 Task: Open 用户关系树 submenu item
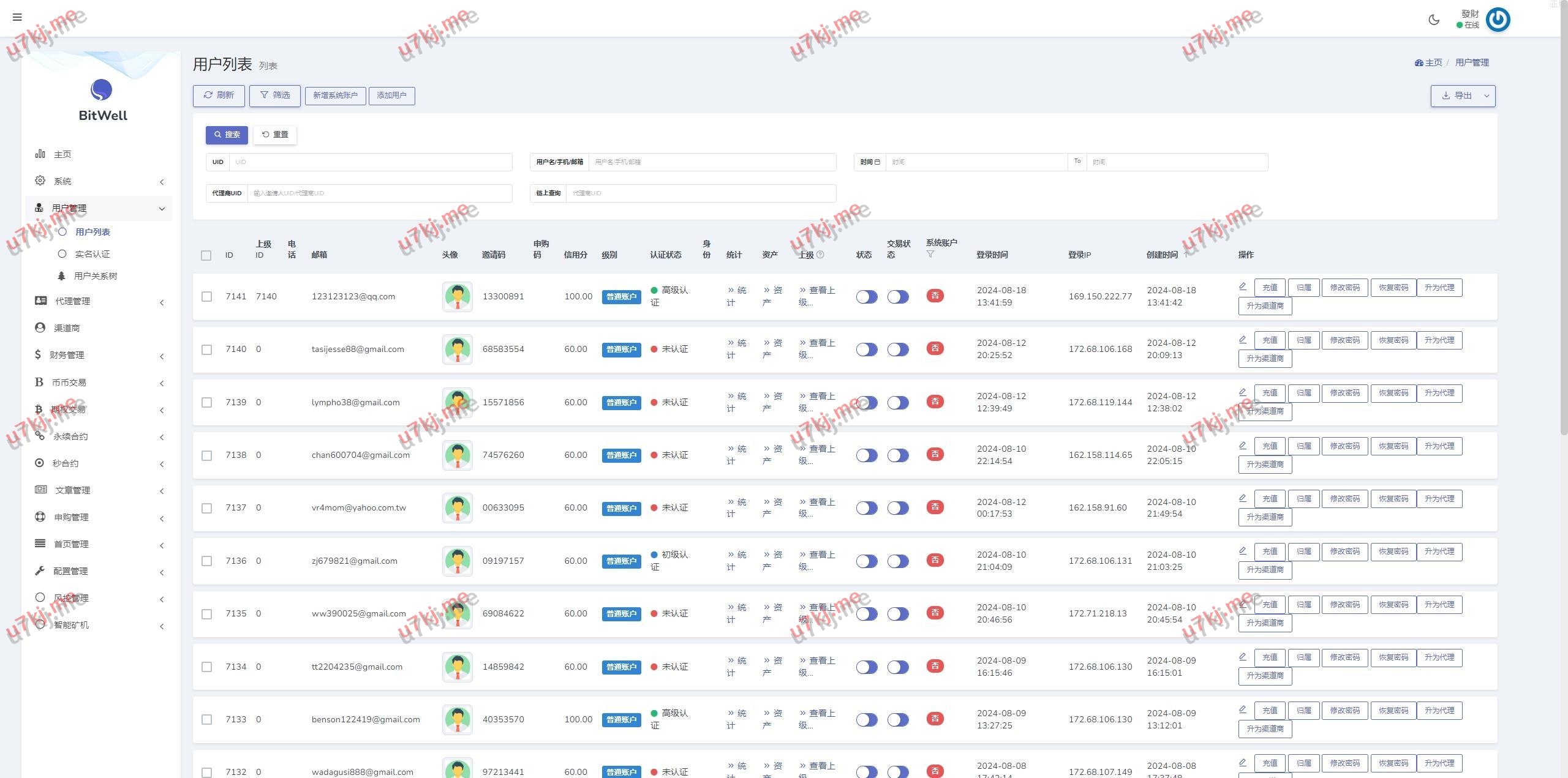pos(95,276)
